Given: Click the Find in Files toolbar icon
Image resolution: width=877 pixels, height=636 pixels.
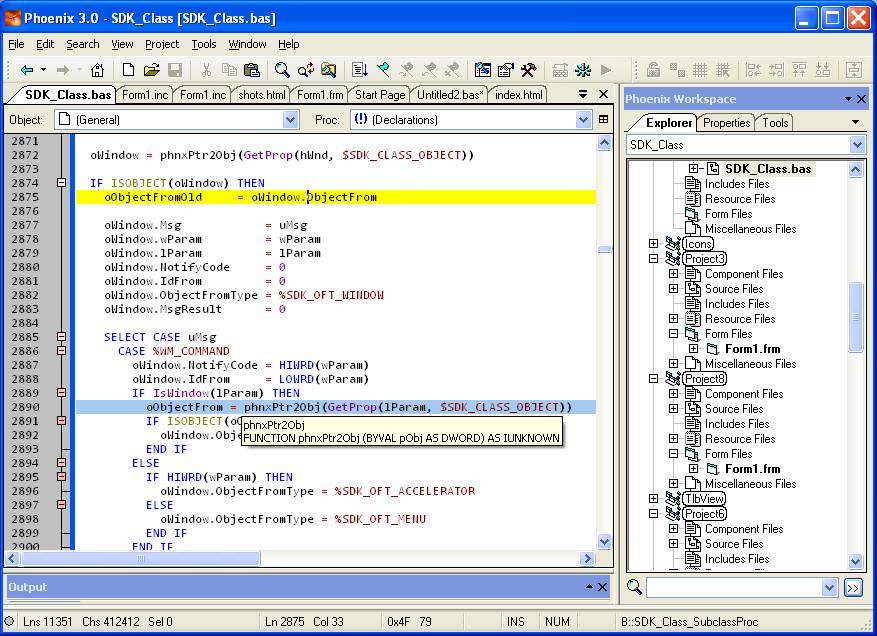Looking at the screenshot, I should pyautogui.click(x=329, y=70).
